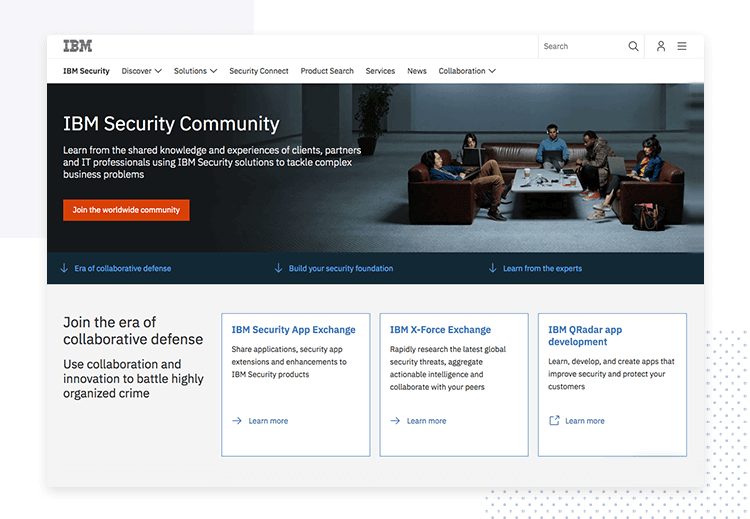The height and width of the screenshot is (519, 750).
Task: Expand the Collaboration dropdown chevron
Action: (492, 71)
